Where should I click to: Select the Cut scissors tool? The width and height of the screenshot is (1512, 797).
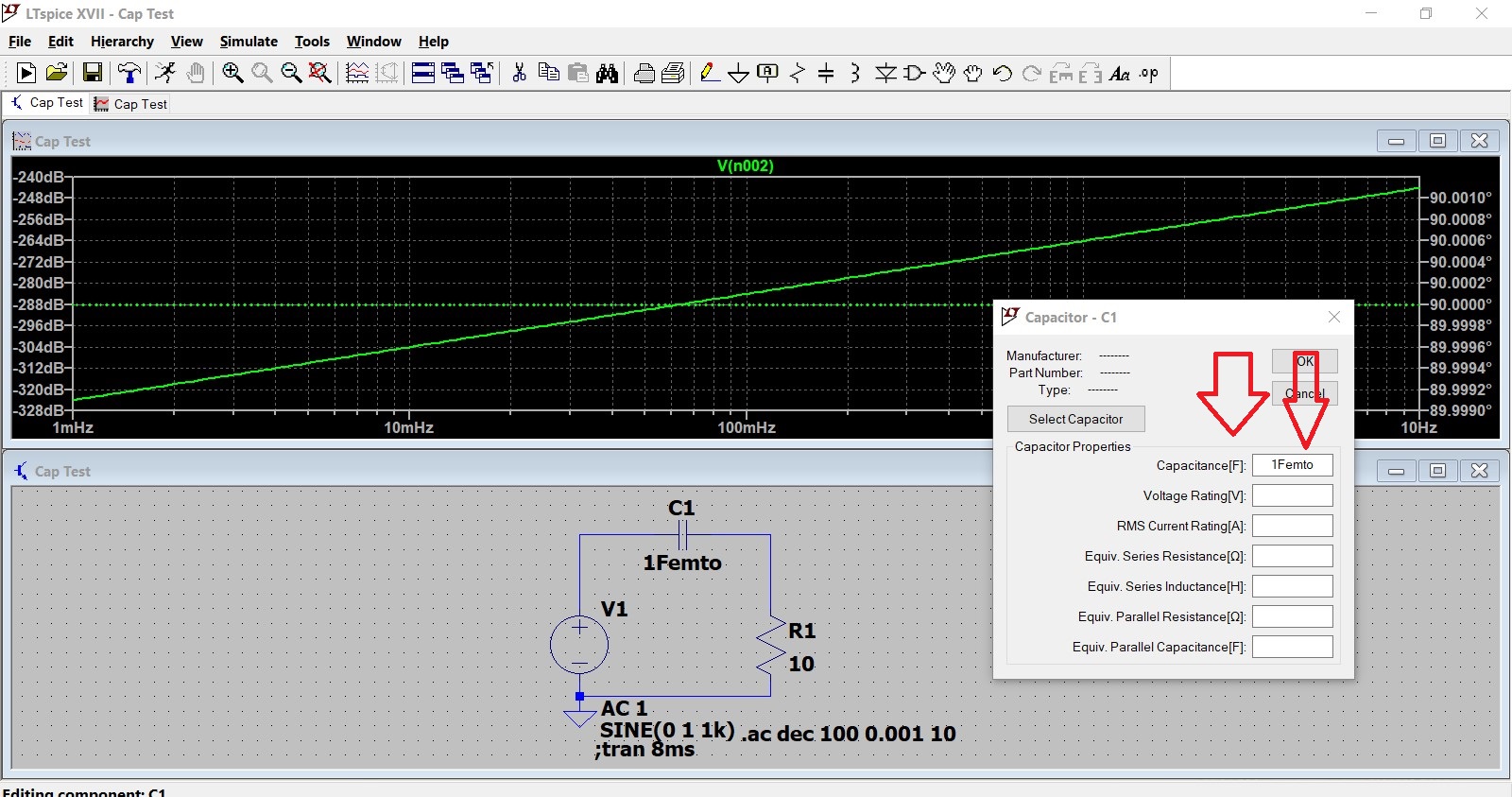(x=519, y=73)
